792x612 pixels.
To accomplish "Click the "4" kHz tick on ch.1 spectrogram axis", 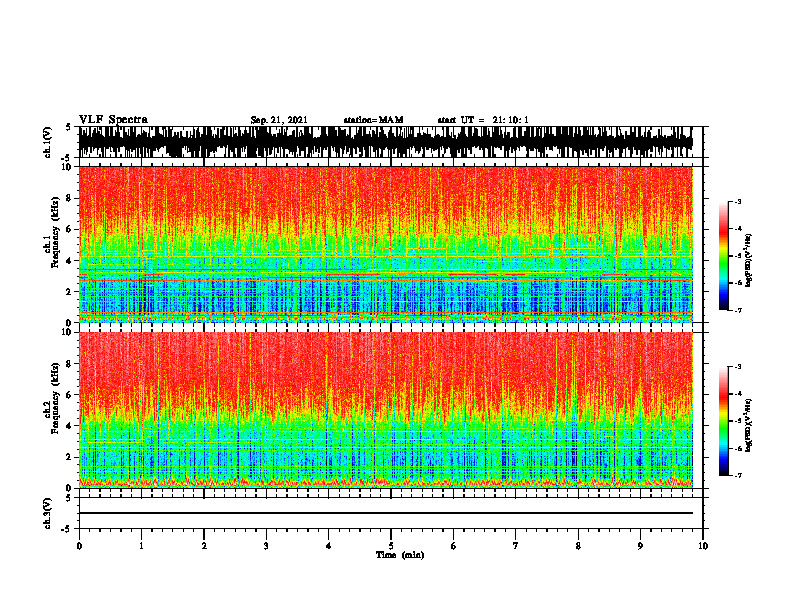I will tap(69, 261).
